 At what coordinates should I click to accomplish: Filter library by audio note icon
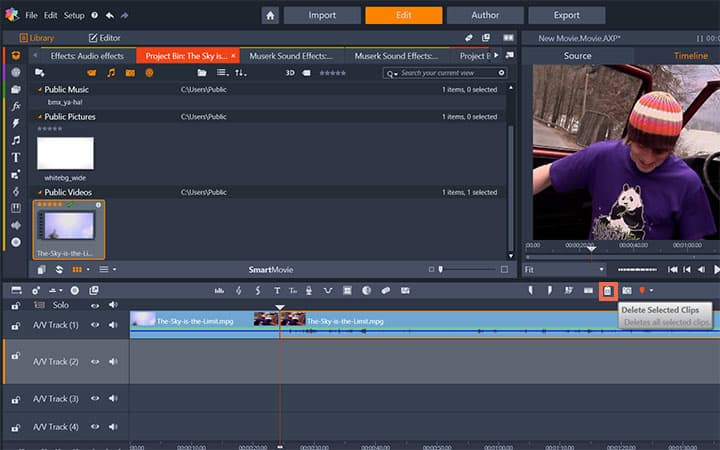(x=111, y=73)
